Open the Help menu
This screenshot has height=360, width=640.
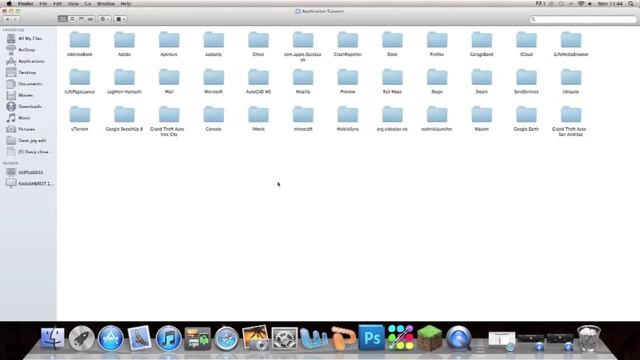(x=126, y=4)
